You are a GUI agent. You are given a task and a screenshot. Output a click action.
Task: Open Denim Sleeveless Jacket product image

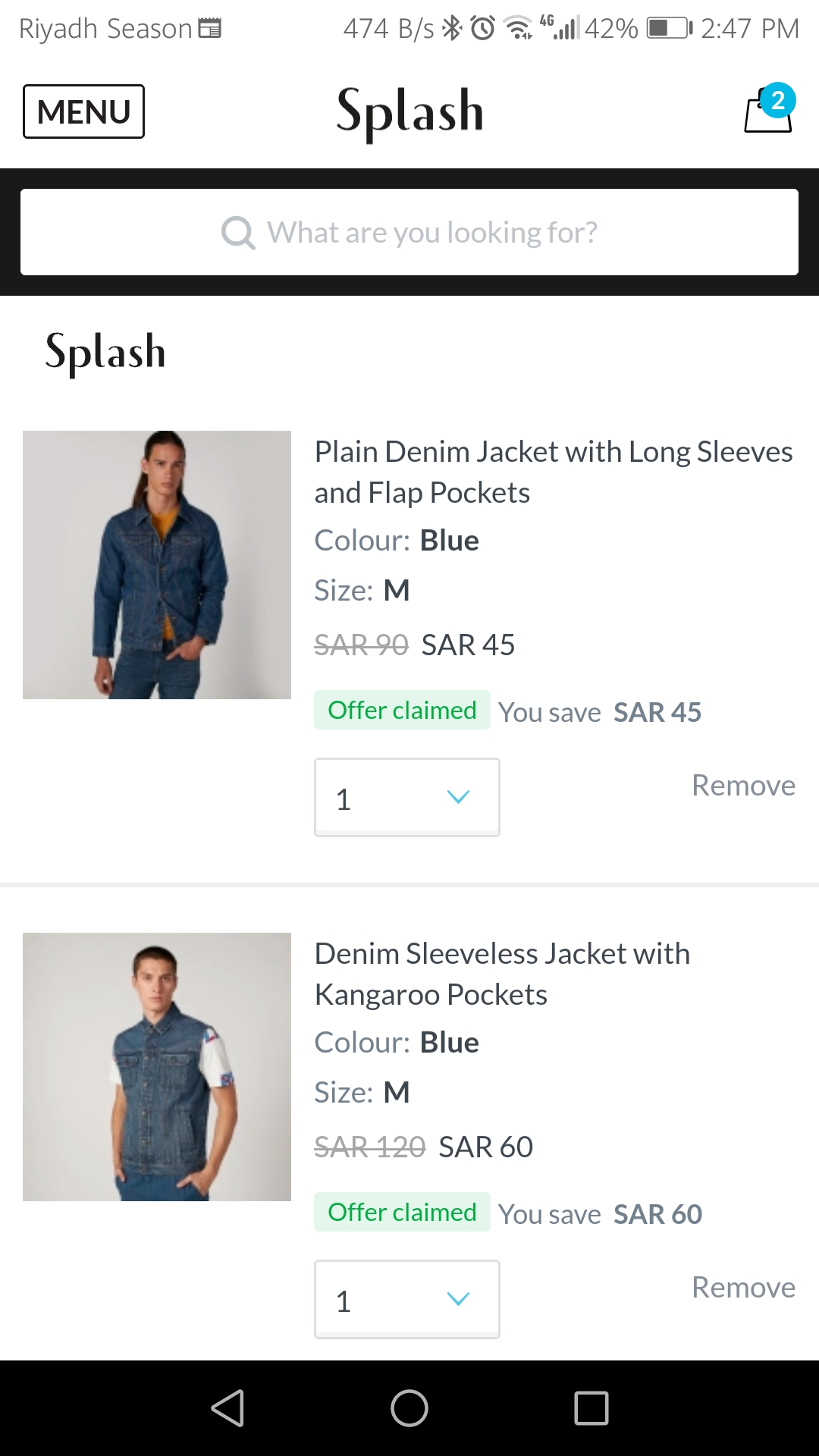tap(157, 1067)
